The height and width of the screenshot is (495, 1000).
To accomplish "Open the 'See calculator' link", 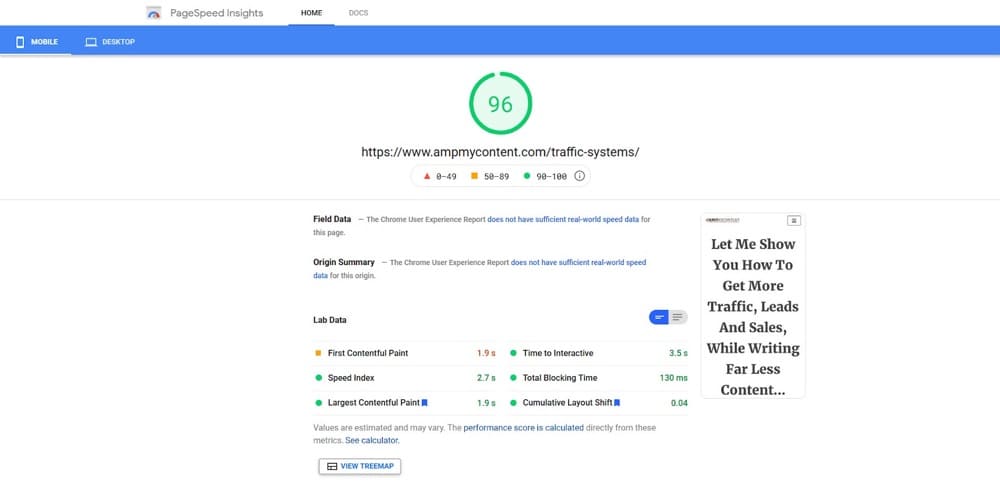I will 372,440.
